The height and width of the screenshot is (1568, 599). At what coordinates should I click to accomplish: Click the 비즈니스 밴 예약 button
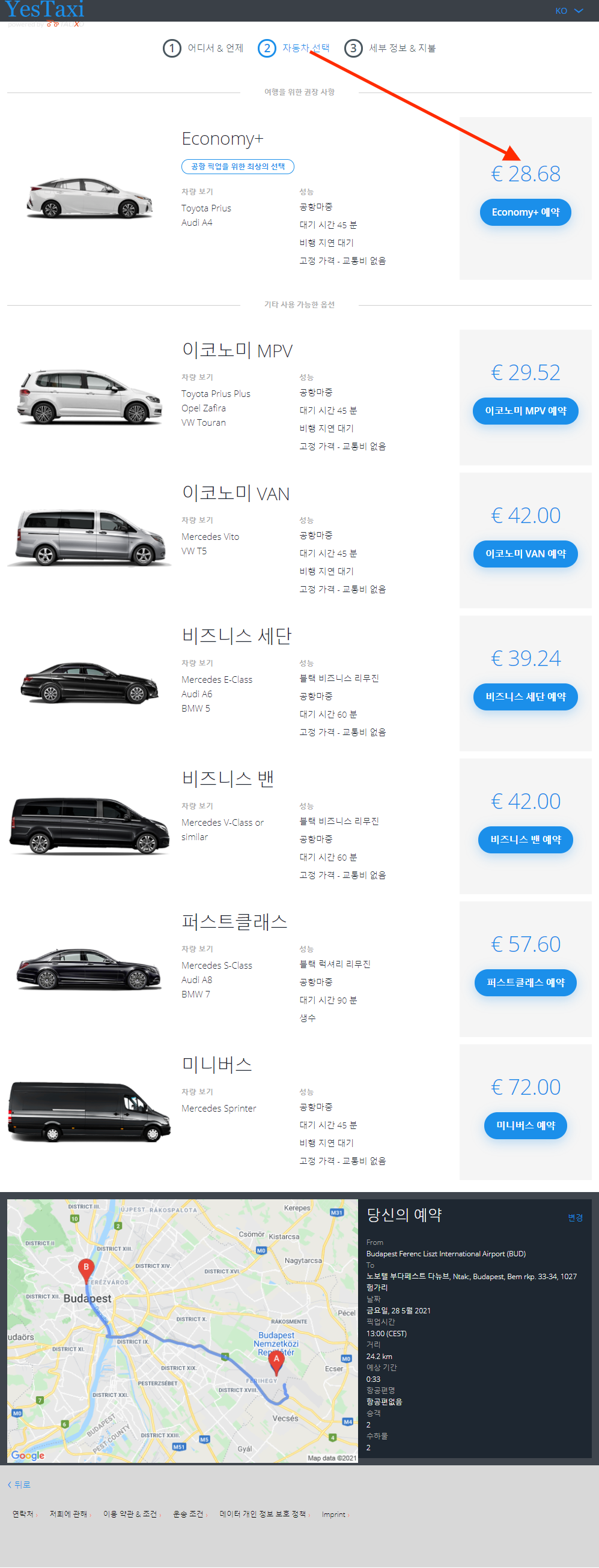525,840
